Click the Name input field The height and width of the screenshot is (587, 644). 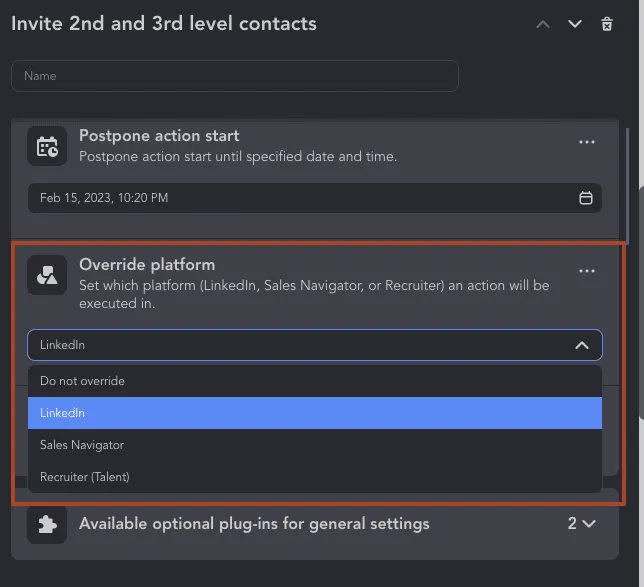(235, 76)
